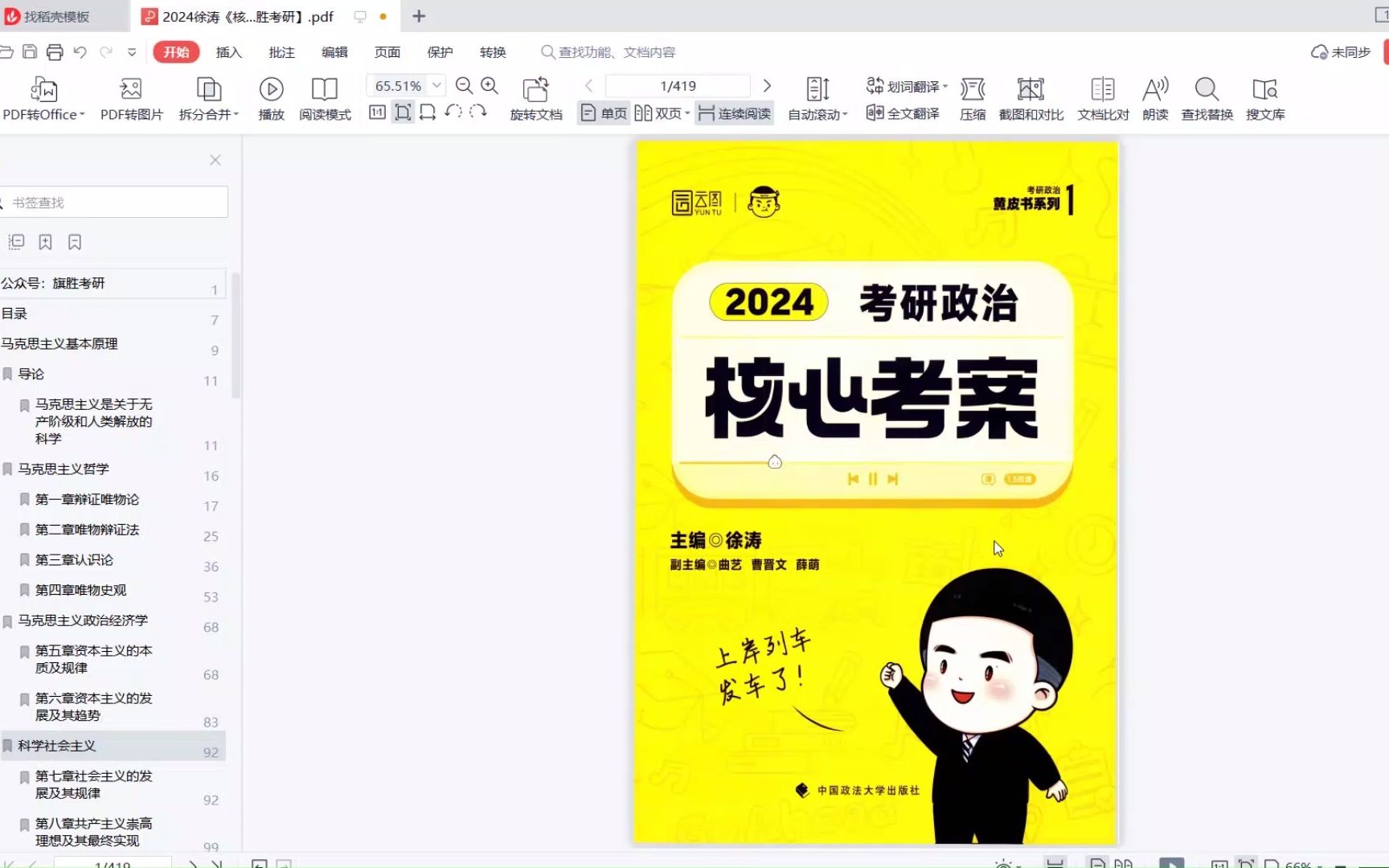The width and height of the screenshot is (1389, 868).
Task: Open a new tab with plus button
Action: (x=419, y=16)
